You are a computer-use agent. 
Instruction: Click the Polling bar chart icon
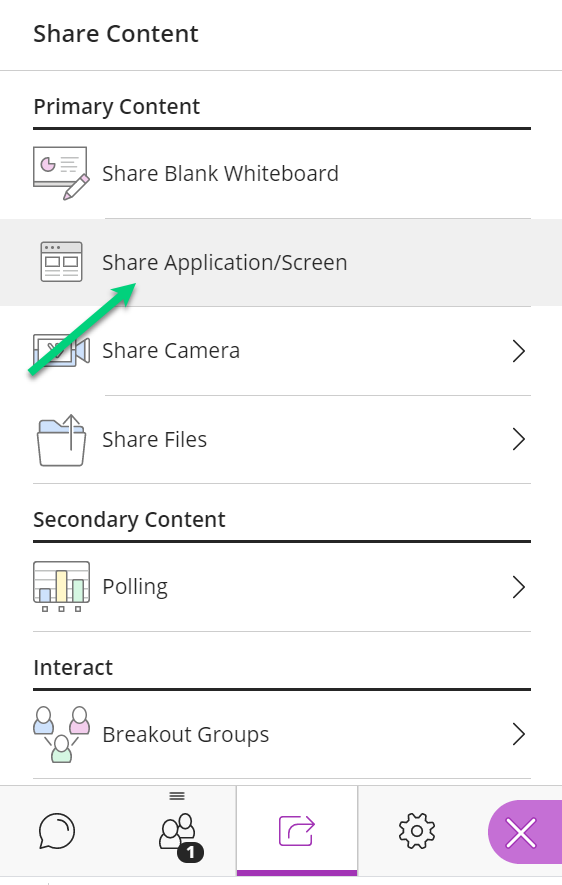[61, 586]
